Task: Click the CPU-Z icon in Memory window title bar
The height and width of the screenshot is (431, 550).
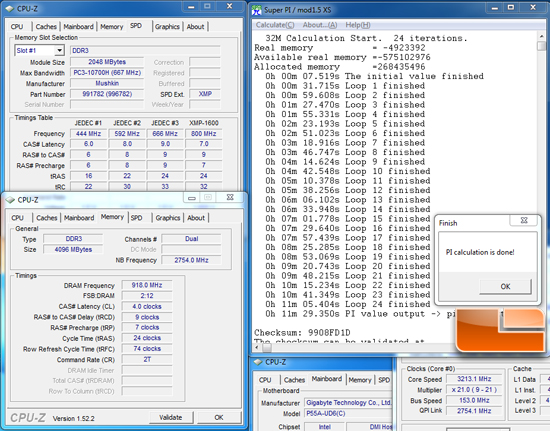Action: pyautogui.click(x=10, y=200)
